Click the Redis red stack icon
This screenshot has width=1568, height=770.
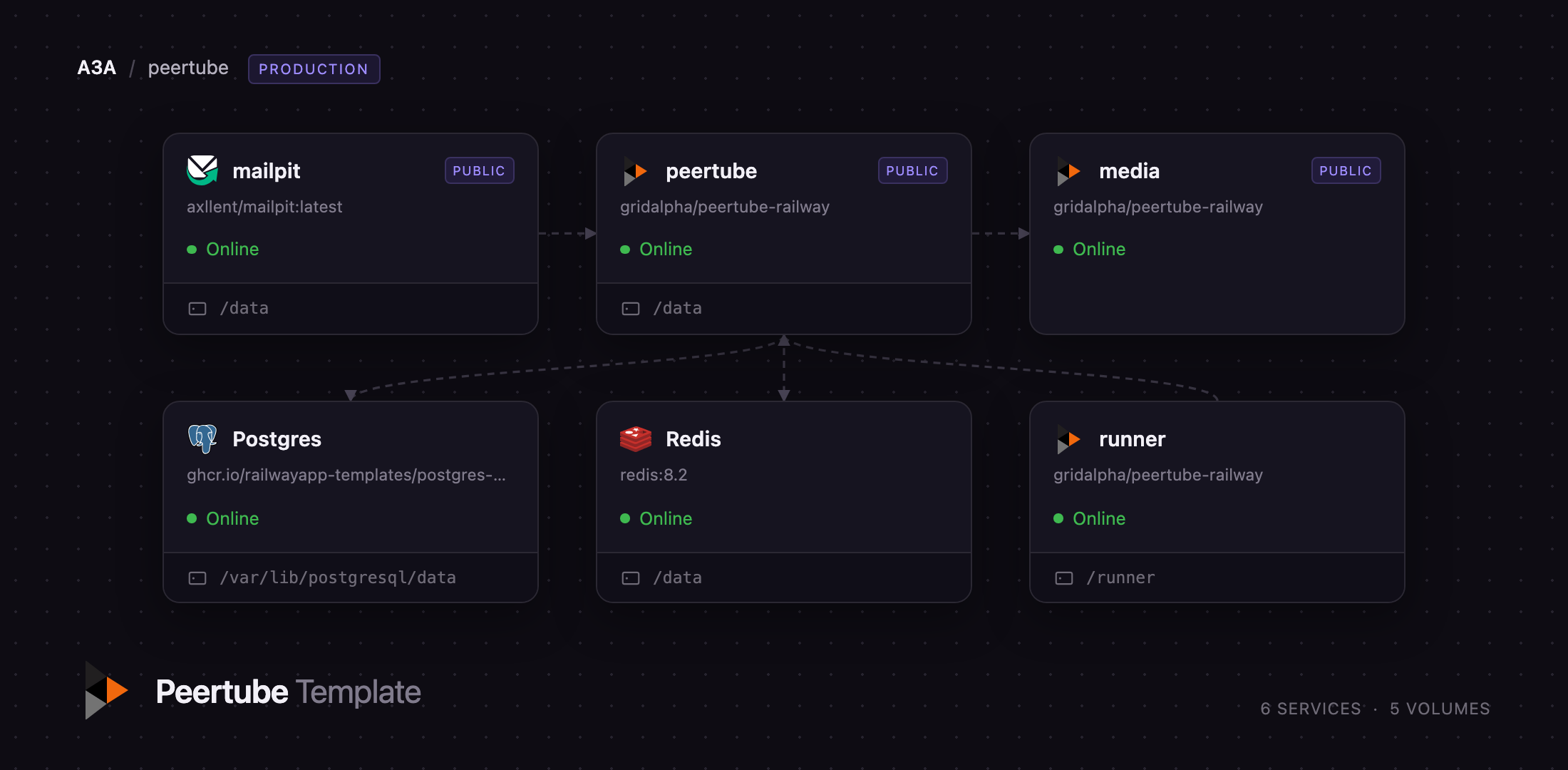tap(636, 438)
